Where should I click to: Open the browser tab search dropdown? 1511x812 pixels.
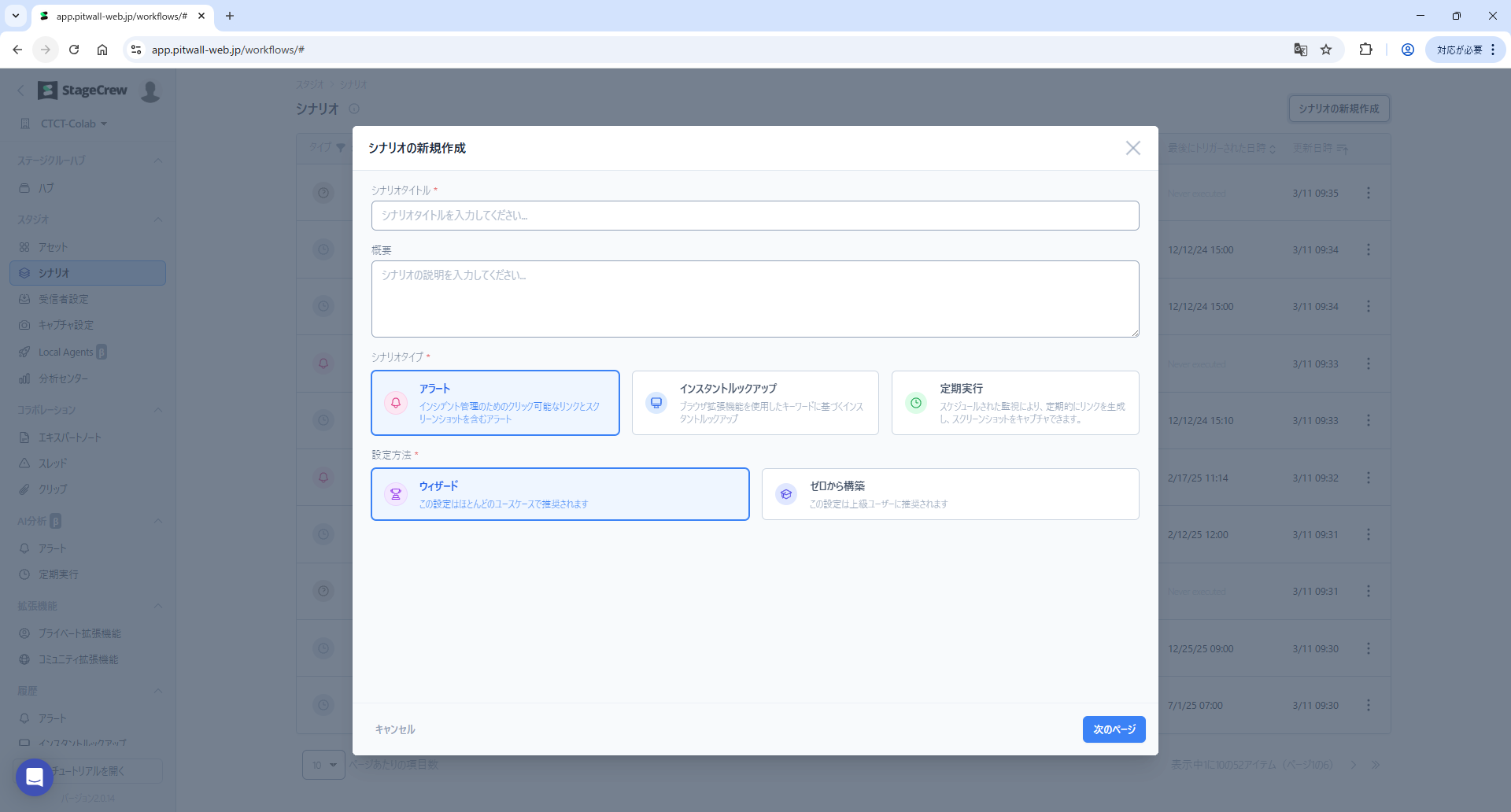coord(16,16)
